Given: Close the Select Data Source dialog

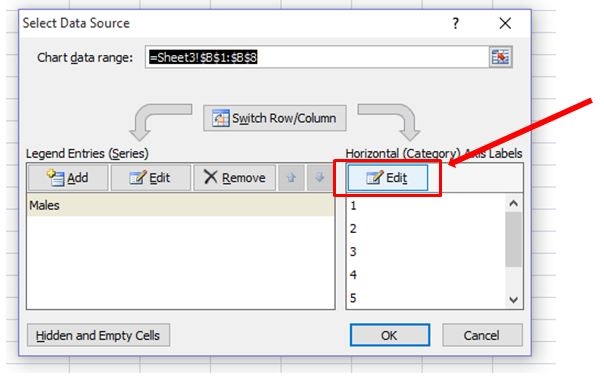Looking at the screenshot, I should pos(505,23).
